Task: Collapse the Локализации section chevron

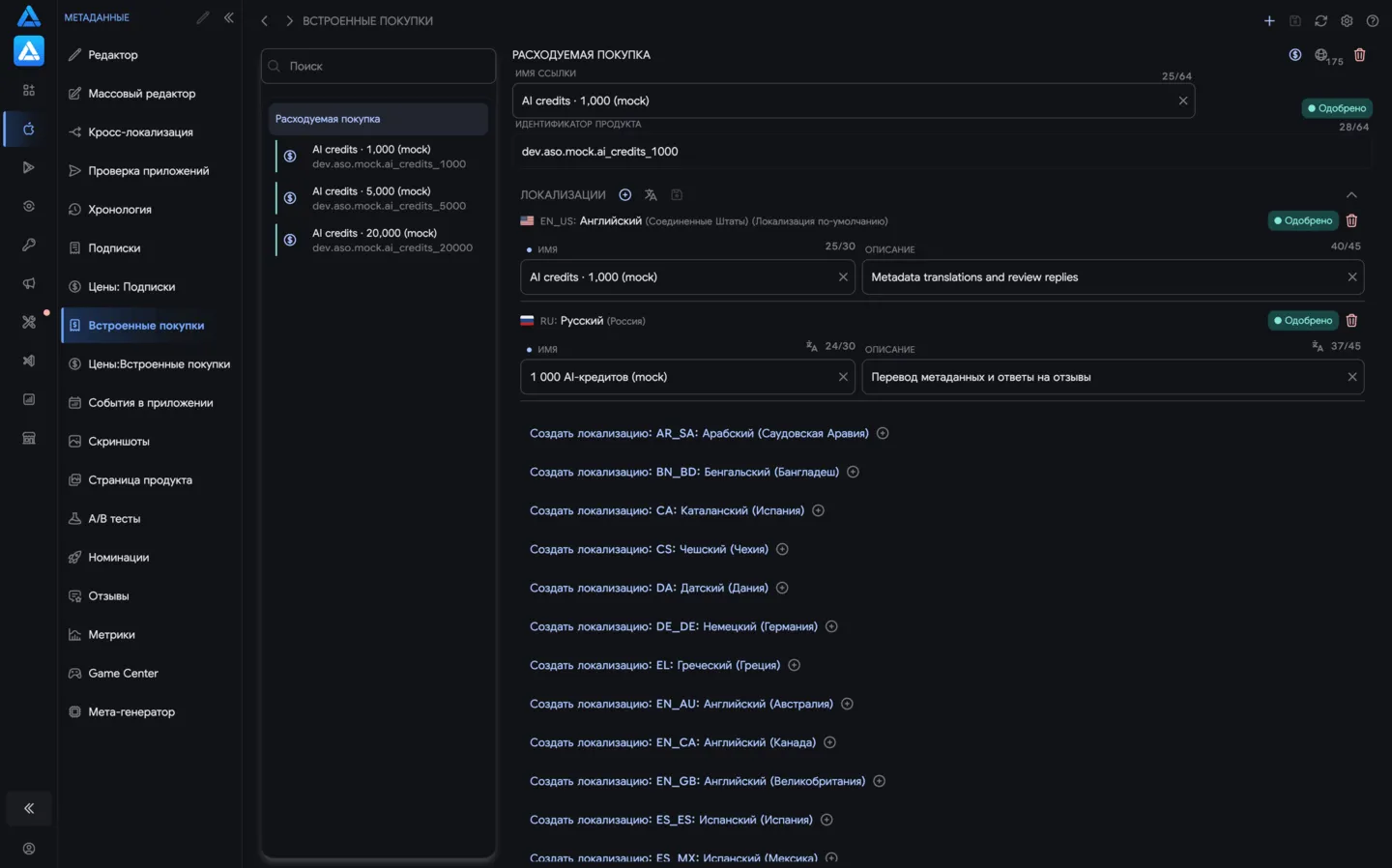Action: [1351, 195]
